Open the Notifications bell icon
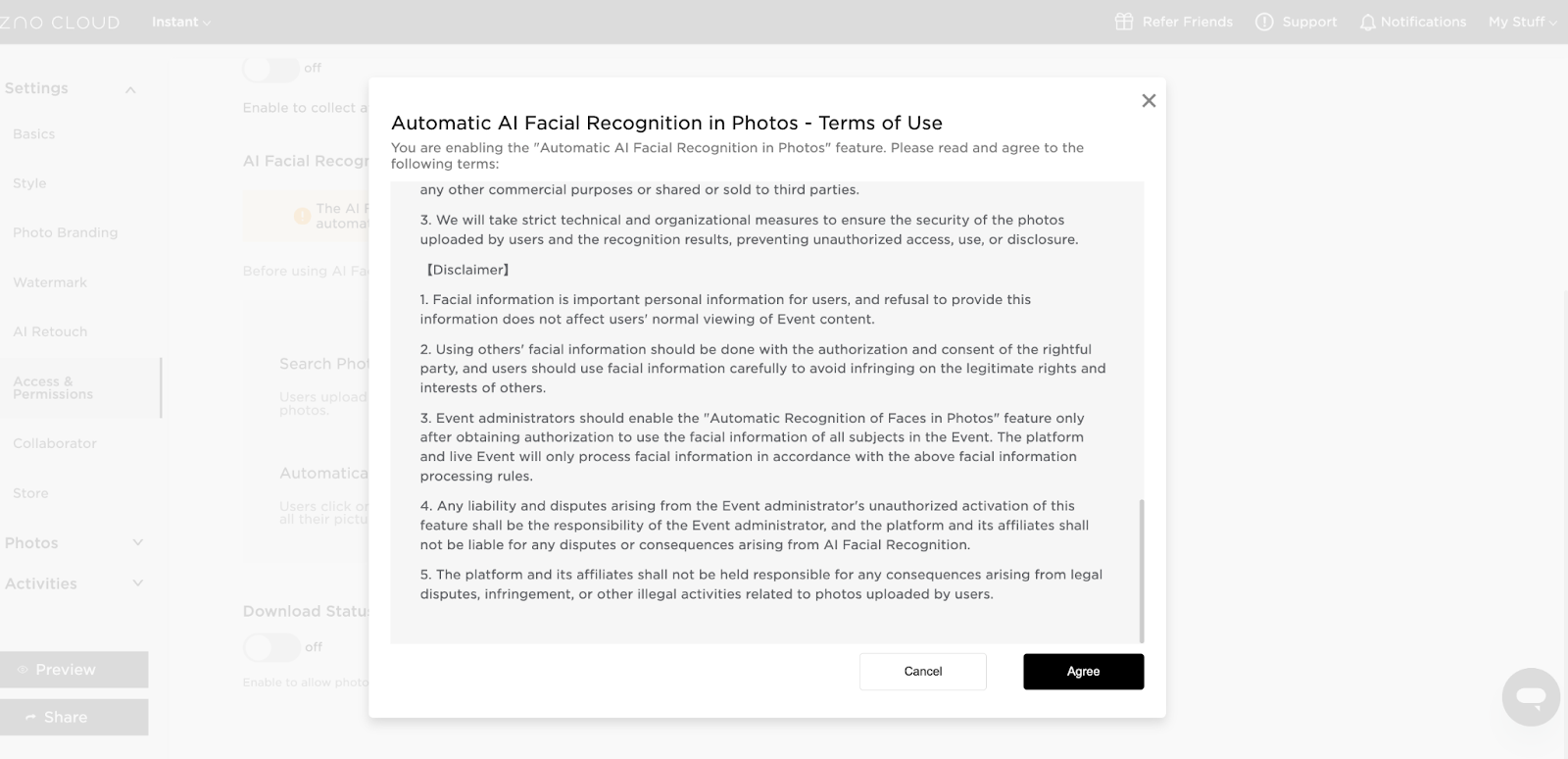 1367,23
